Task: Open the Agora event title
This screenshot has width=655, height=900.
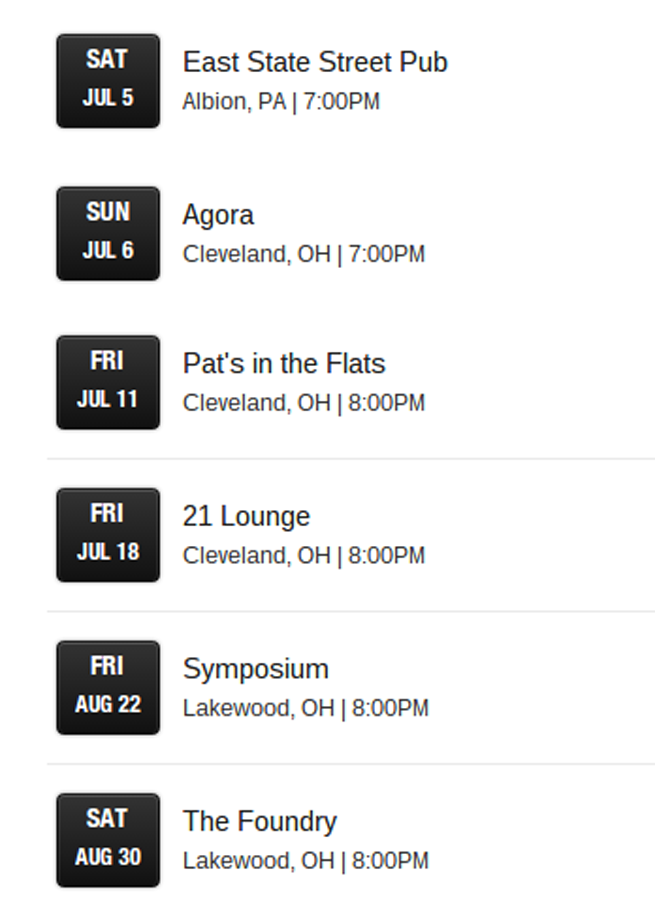Action: pos(218,215)
